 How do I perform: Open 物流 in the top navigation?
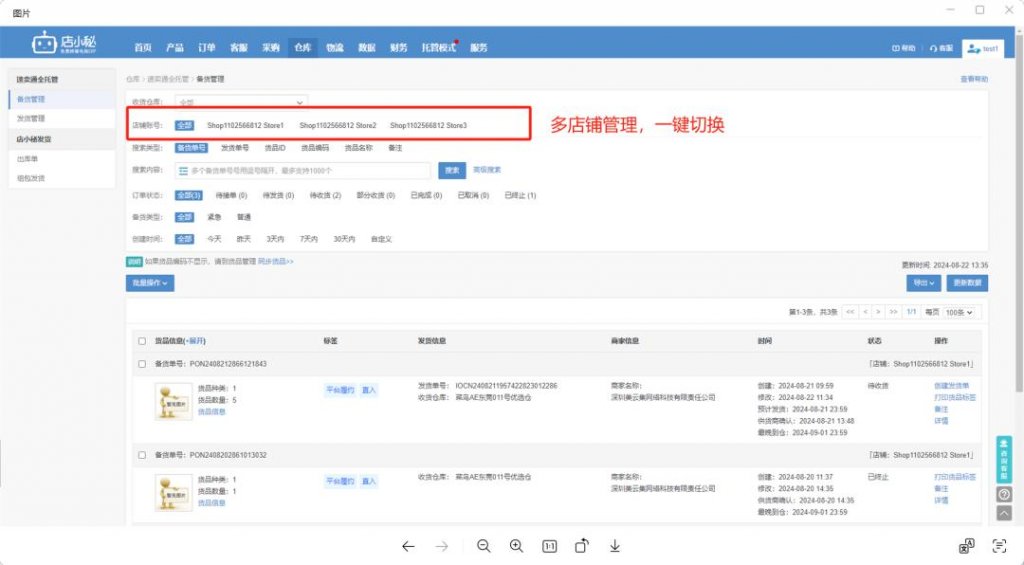click(x=334, y=48)
